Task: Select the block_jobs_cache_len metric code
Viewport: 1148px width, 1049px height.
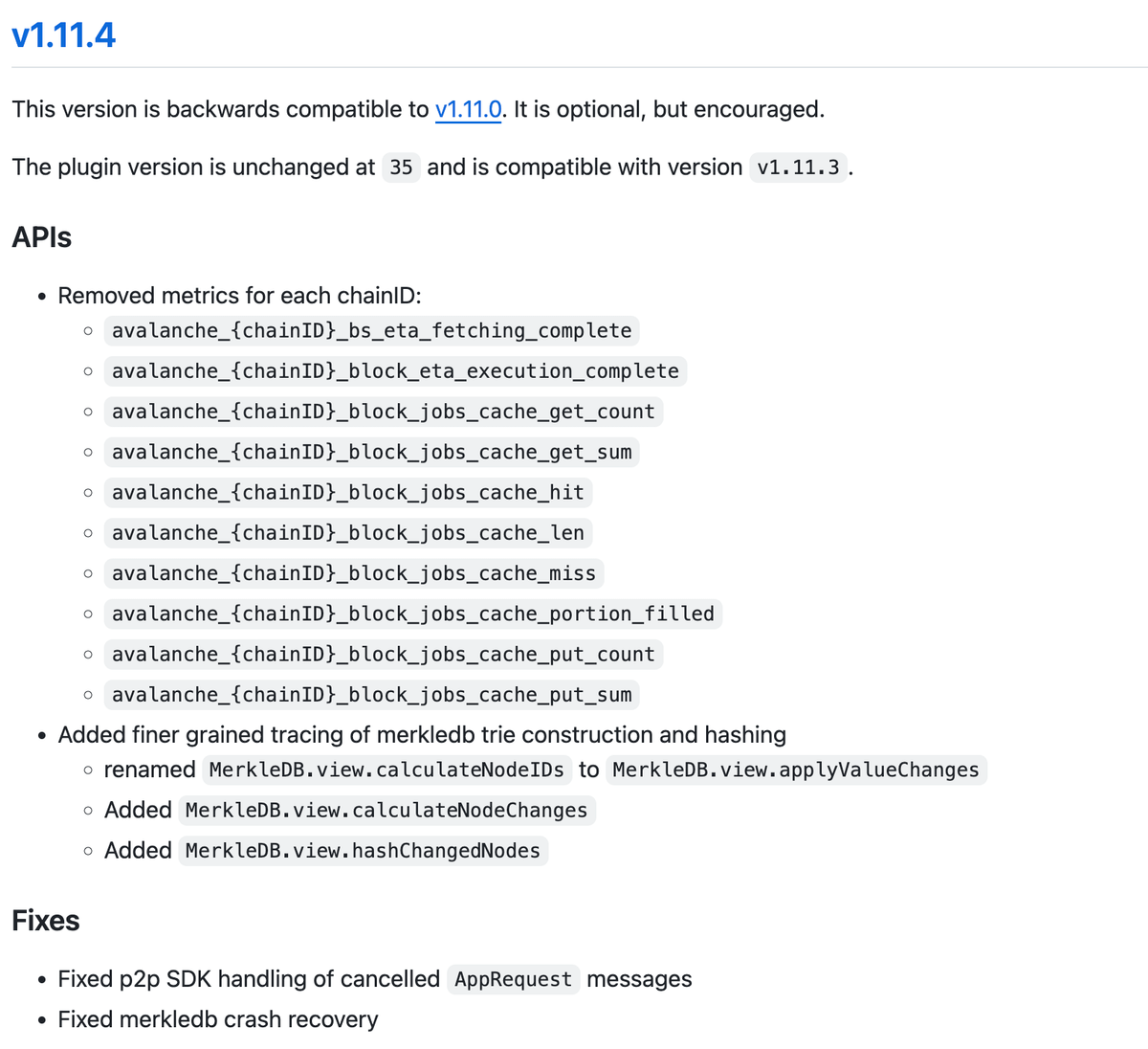Action: point(347,533)
